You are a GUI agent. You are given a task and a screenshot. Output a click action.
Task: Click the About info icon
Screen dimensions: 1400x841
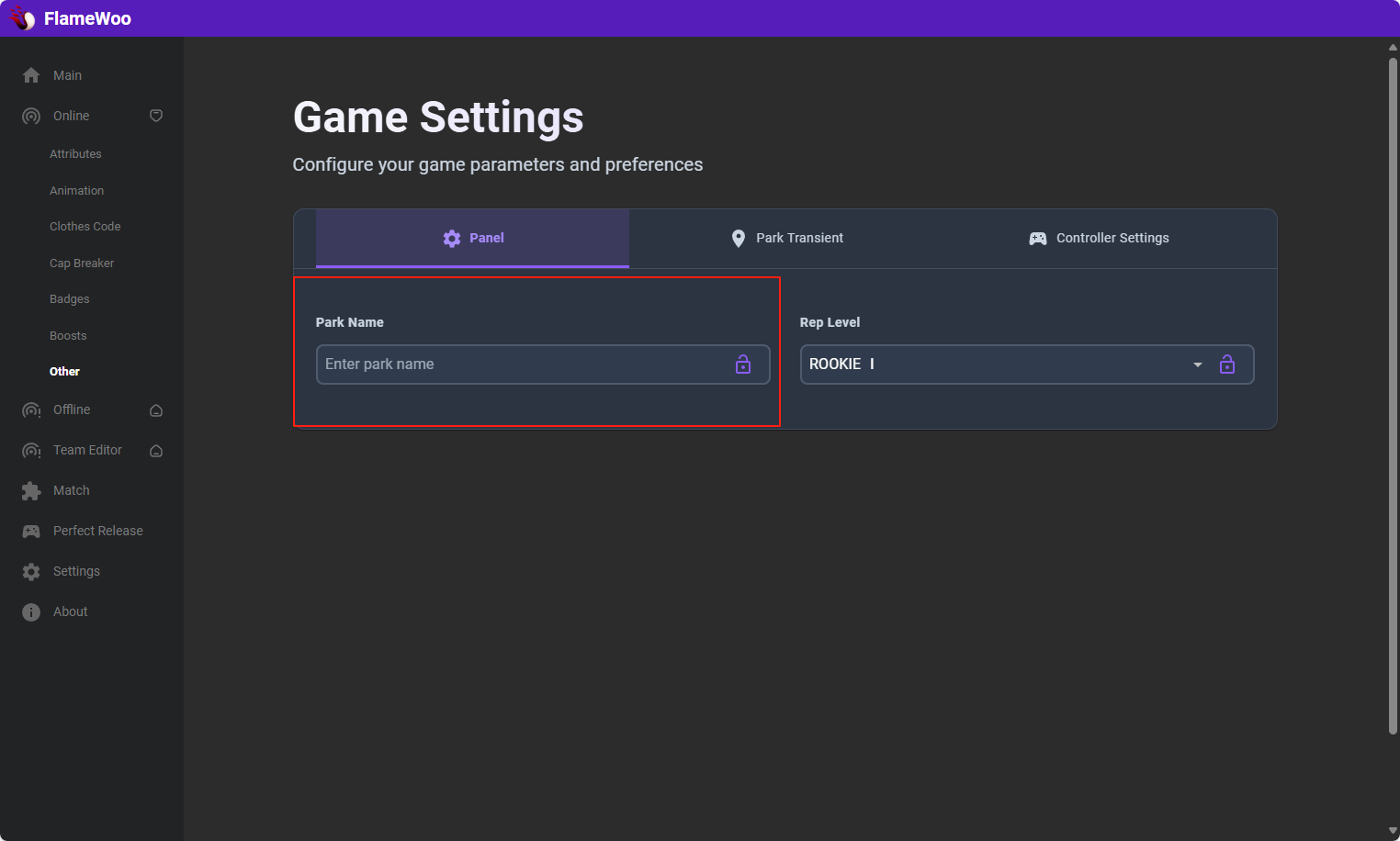coord(31,611)
